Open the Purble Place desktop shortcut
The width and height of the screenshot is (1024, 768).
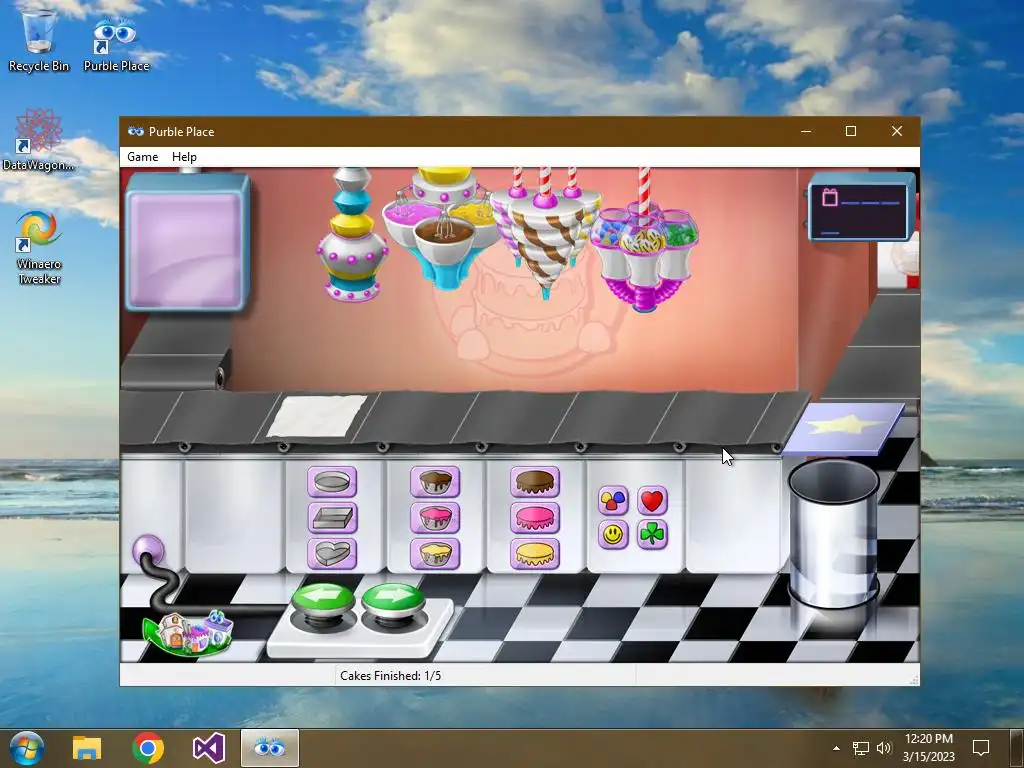pyautogui.click(x=116, y=43)
